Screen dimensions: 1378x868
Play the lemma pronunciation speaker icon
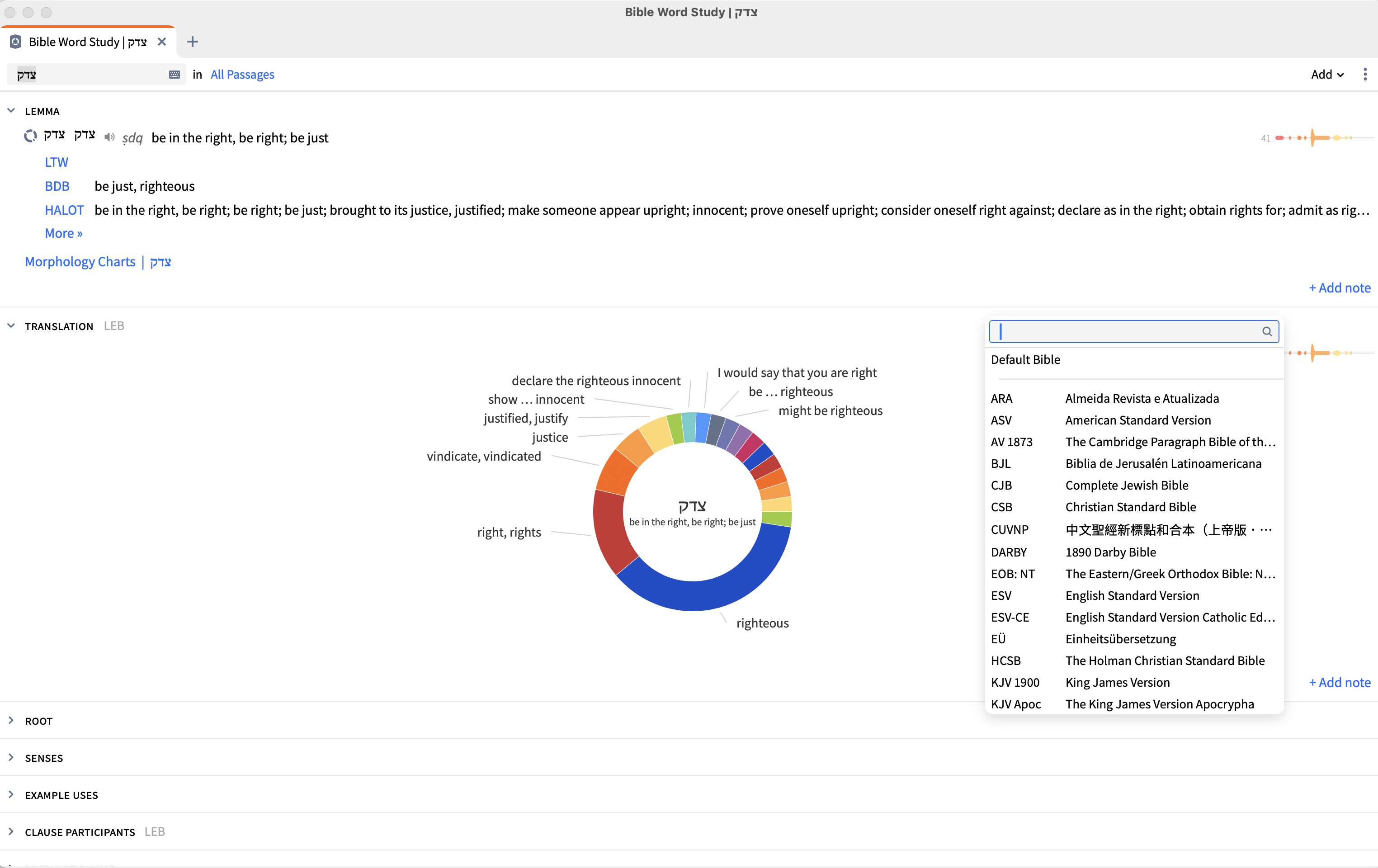(109, 137)
